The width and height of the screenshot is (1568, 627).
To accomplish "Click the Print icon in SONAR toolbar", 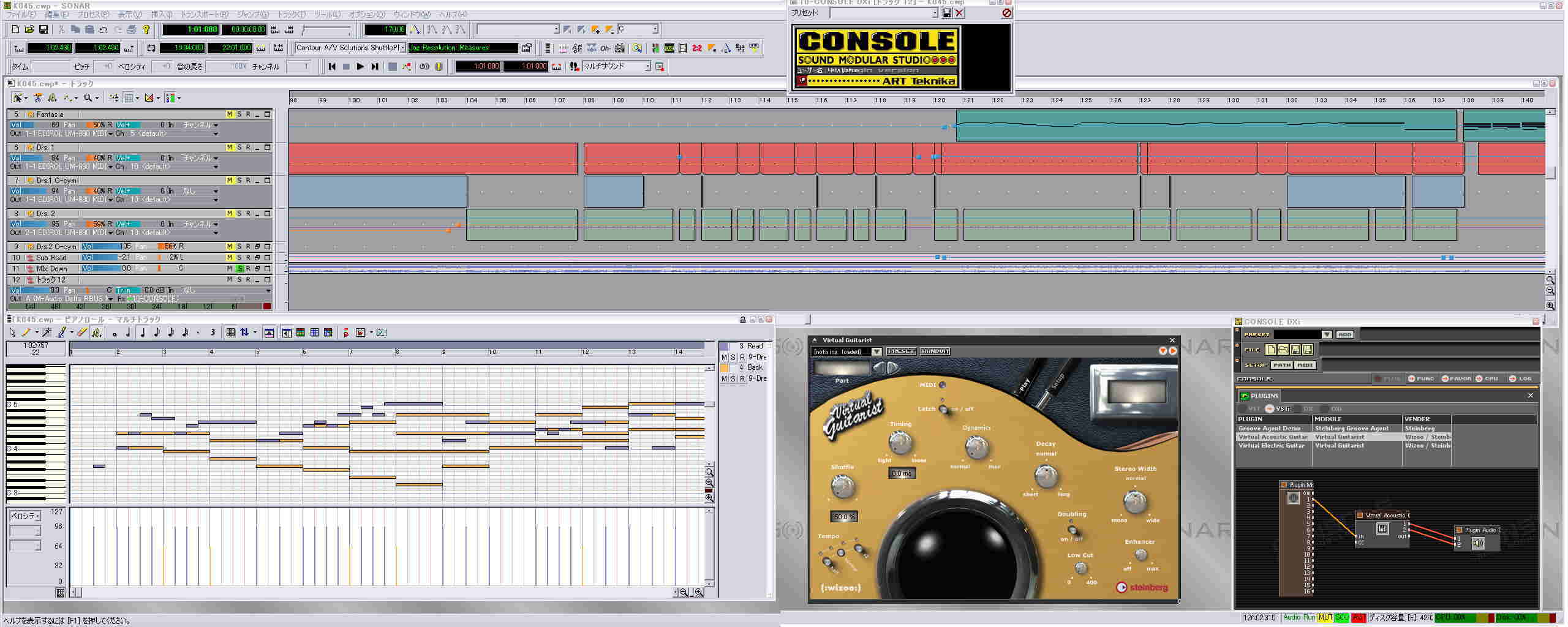I will (x=132, y=29).
